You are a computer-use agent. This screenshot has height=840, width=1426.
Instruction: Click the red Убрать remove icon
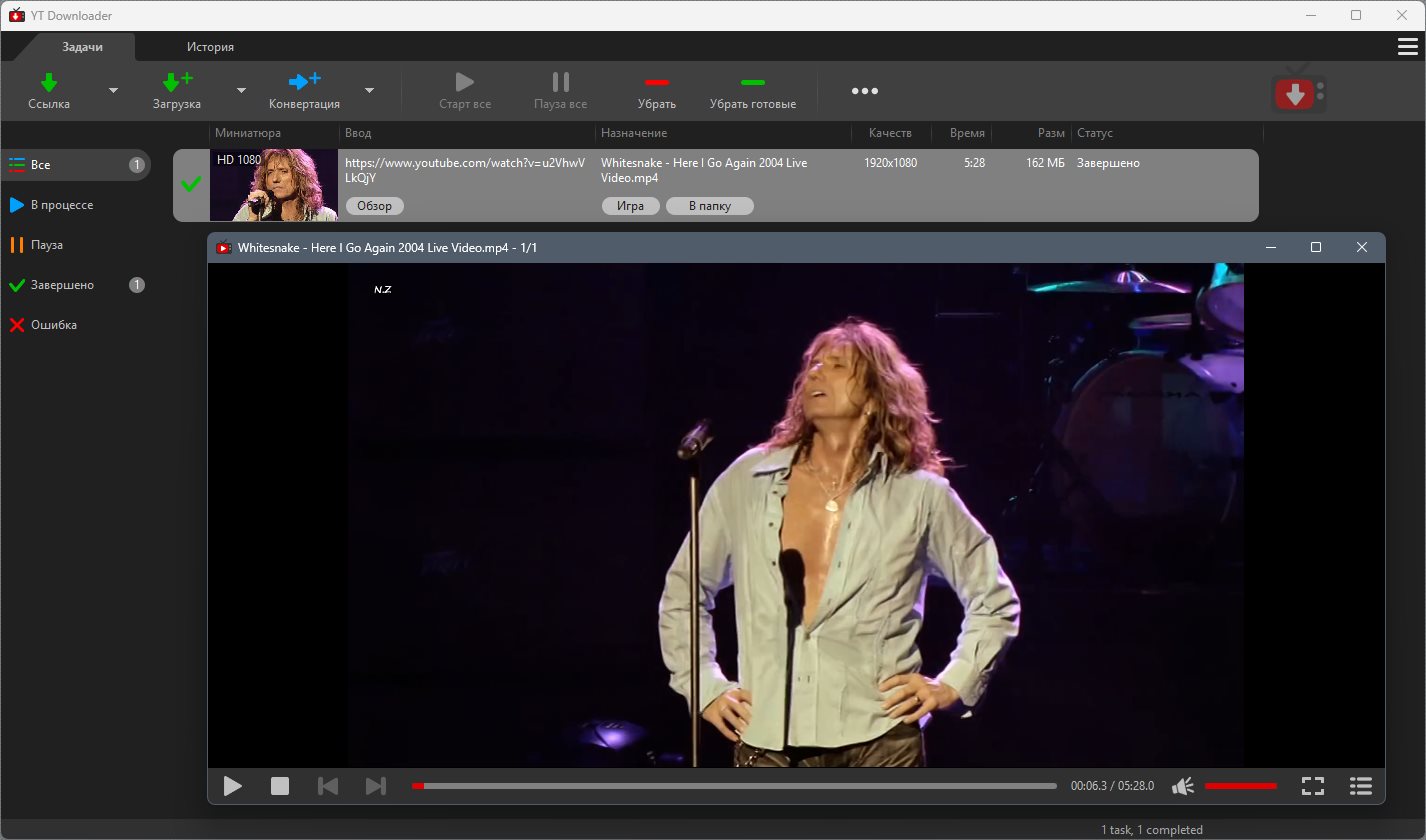[657, 82]
